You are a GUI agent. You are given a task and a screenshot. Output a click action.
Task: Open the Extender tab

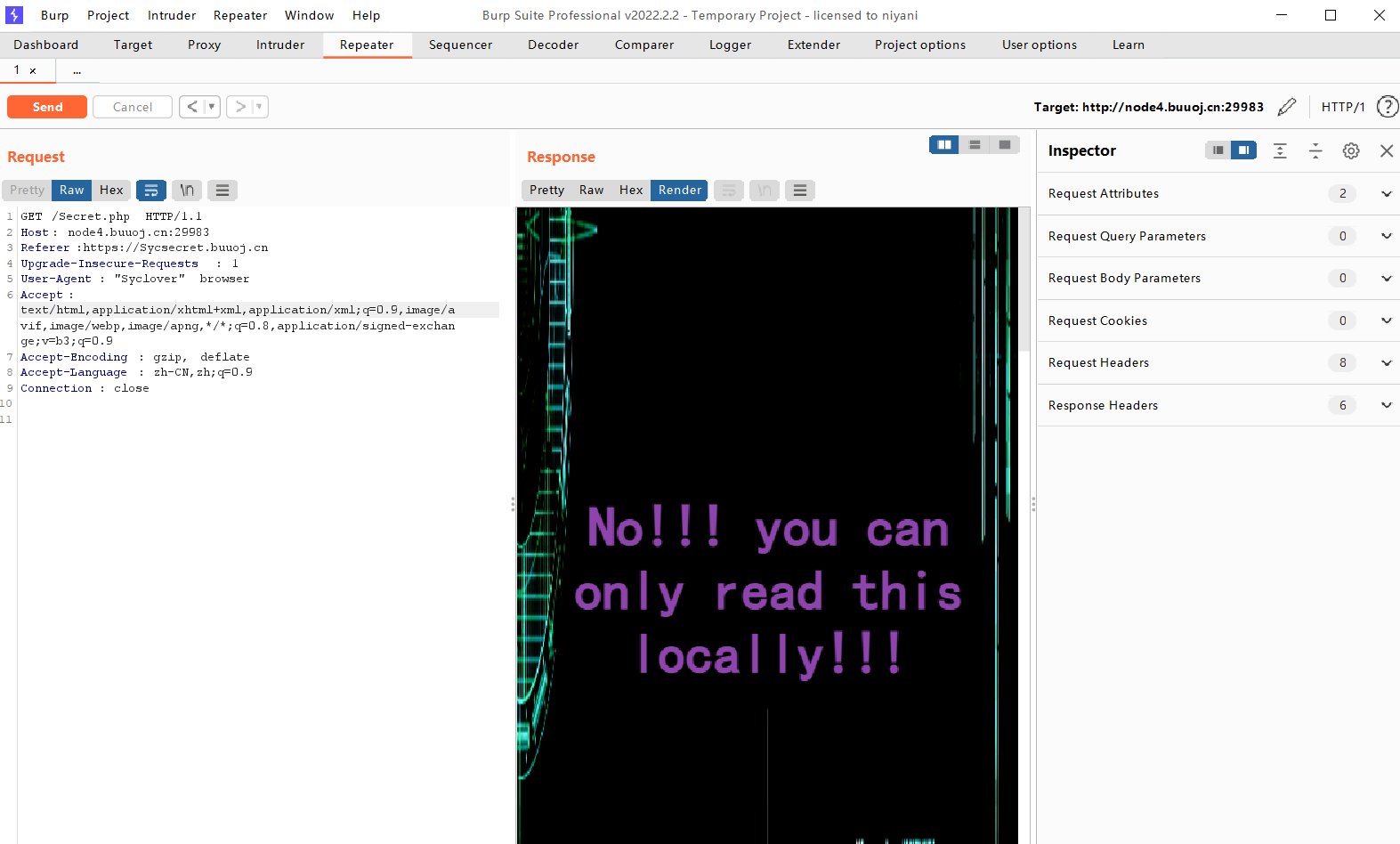(x=813, y=45)
